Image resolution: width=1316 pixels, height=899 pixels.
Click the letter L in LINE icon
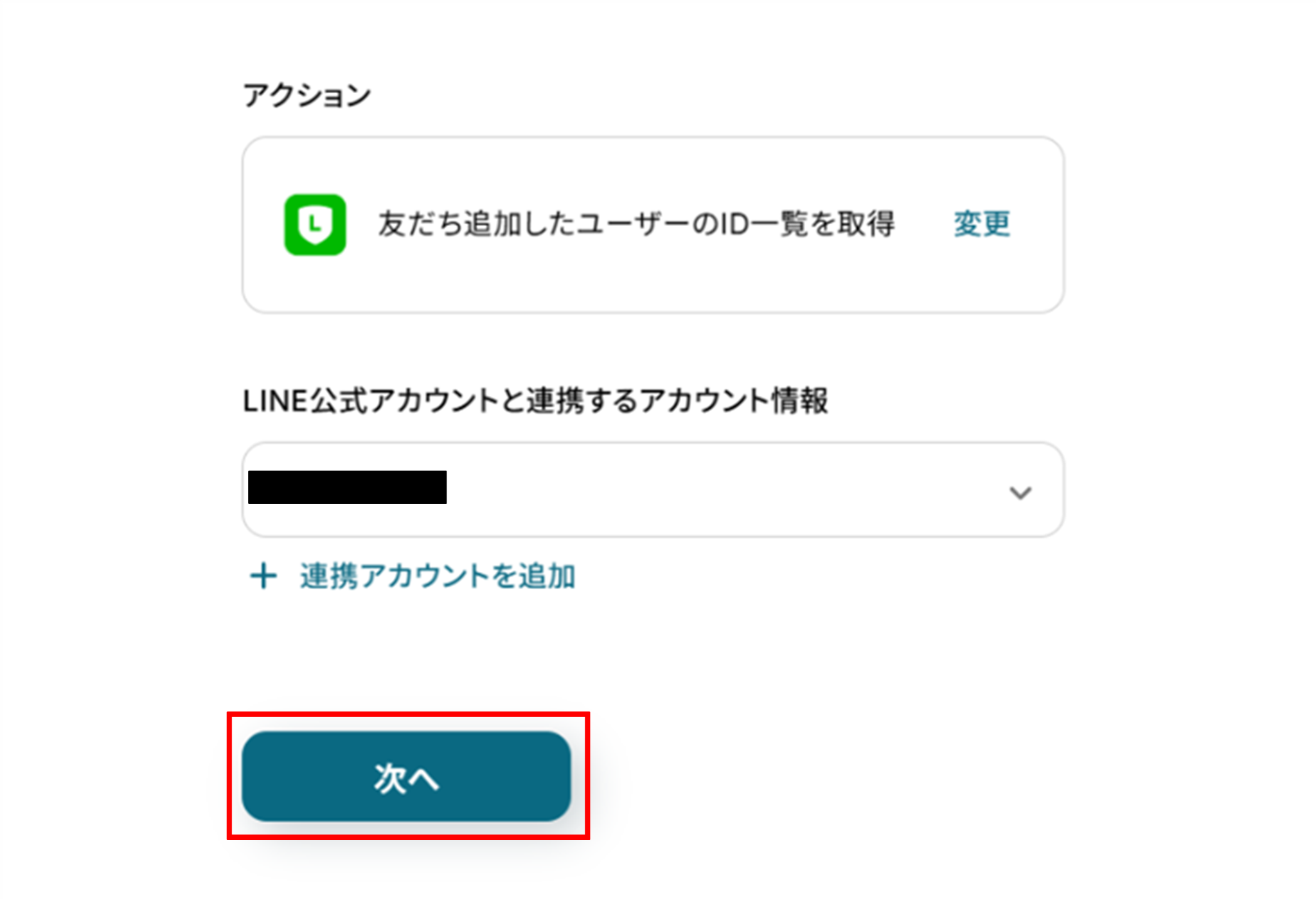tap(314, 223)
